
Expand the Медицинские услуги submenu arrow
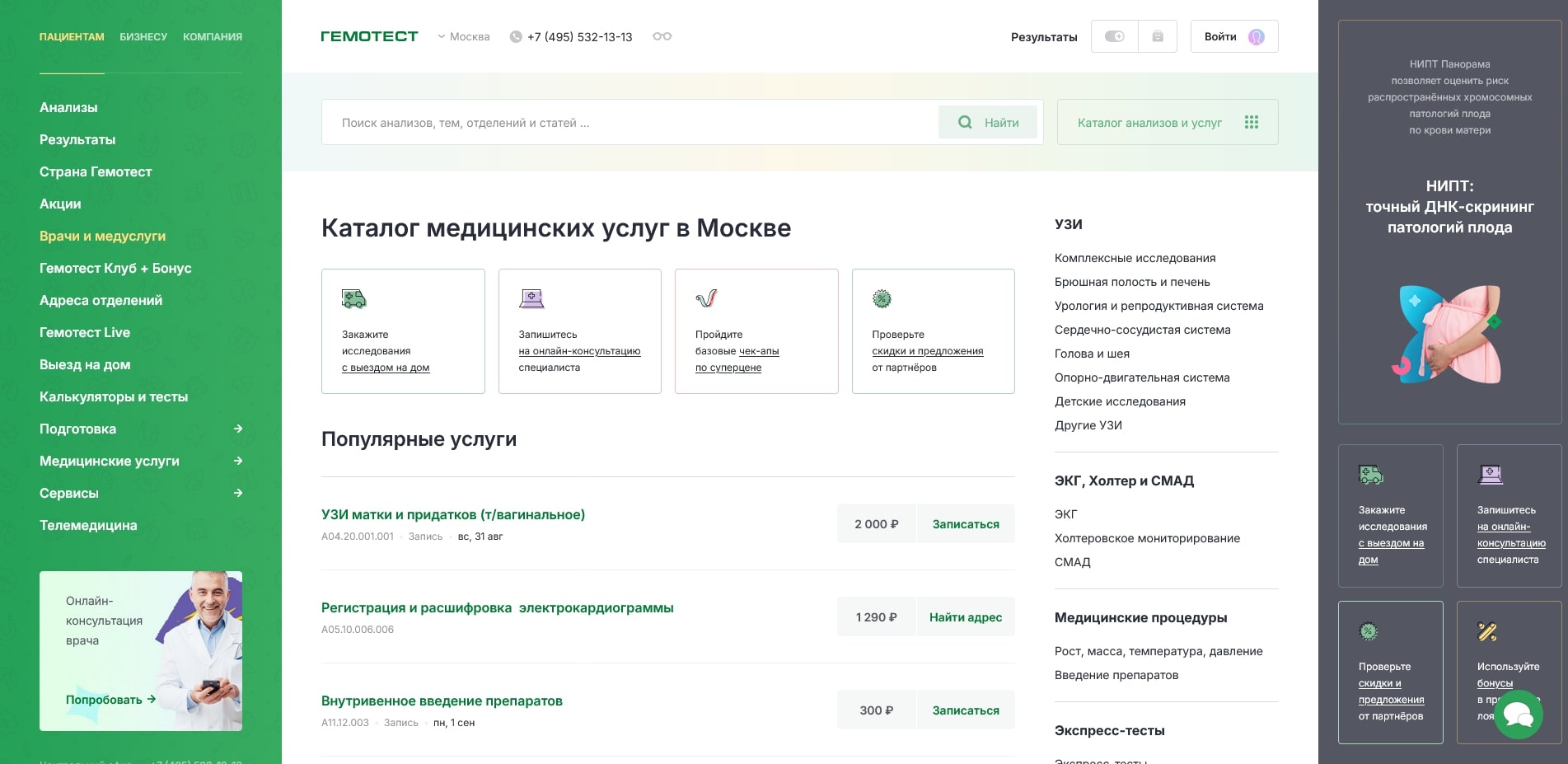click(x=238, y=461)
